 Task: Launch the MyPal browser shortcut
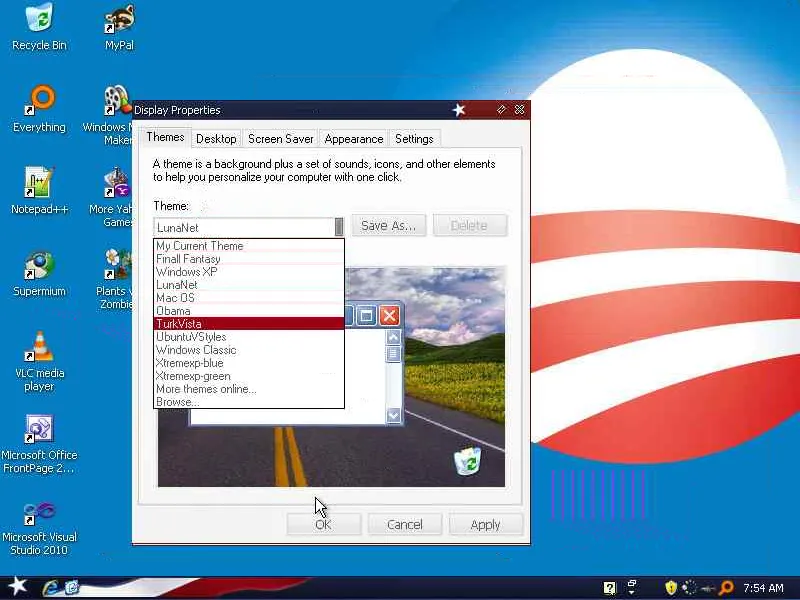[x=119, y=27]
